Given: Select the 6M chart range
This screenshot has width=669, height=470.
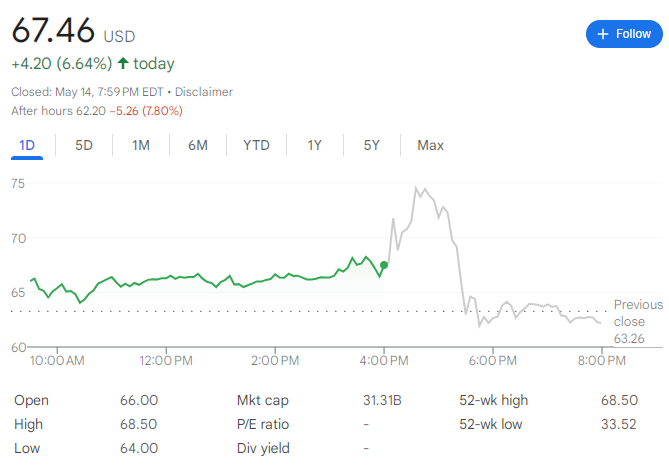Looking at the screenshot, I should pyautogui.click(x=198, y=145).
